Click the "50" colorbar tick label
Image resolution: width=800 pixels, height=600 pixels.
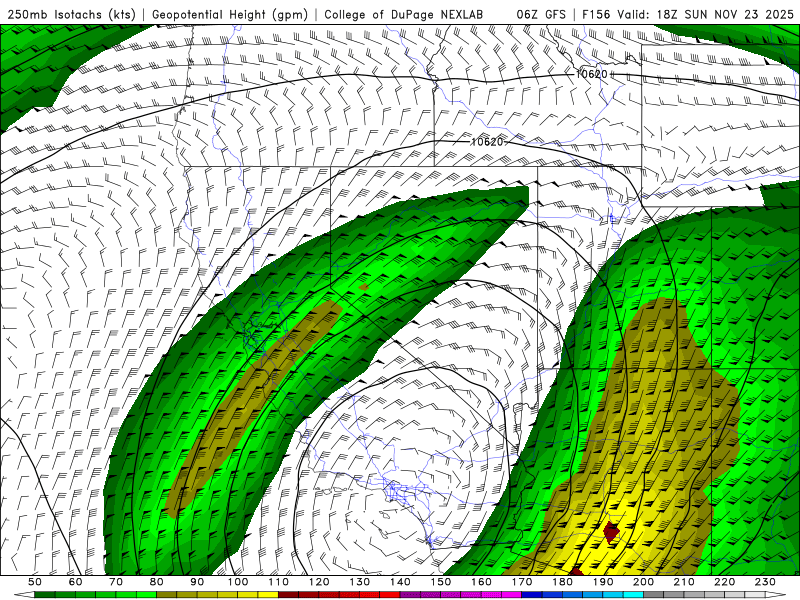point(35,582)
